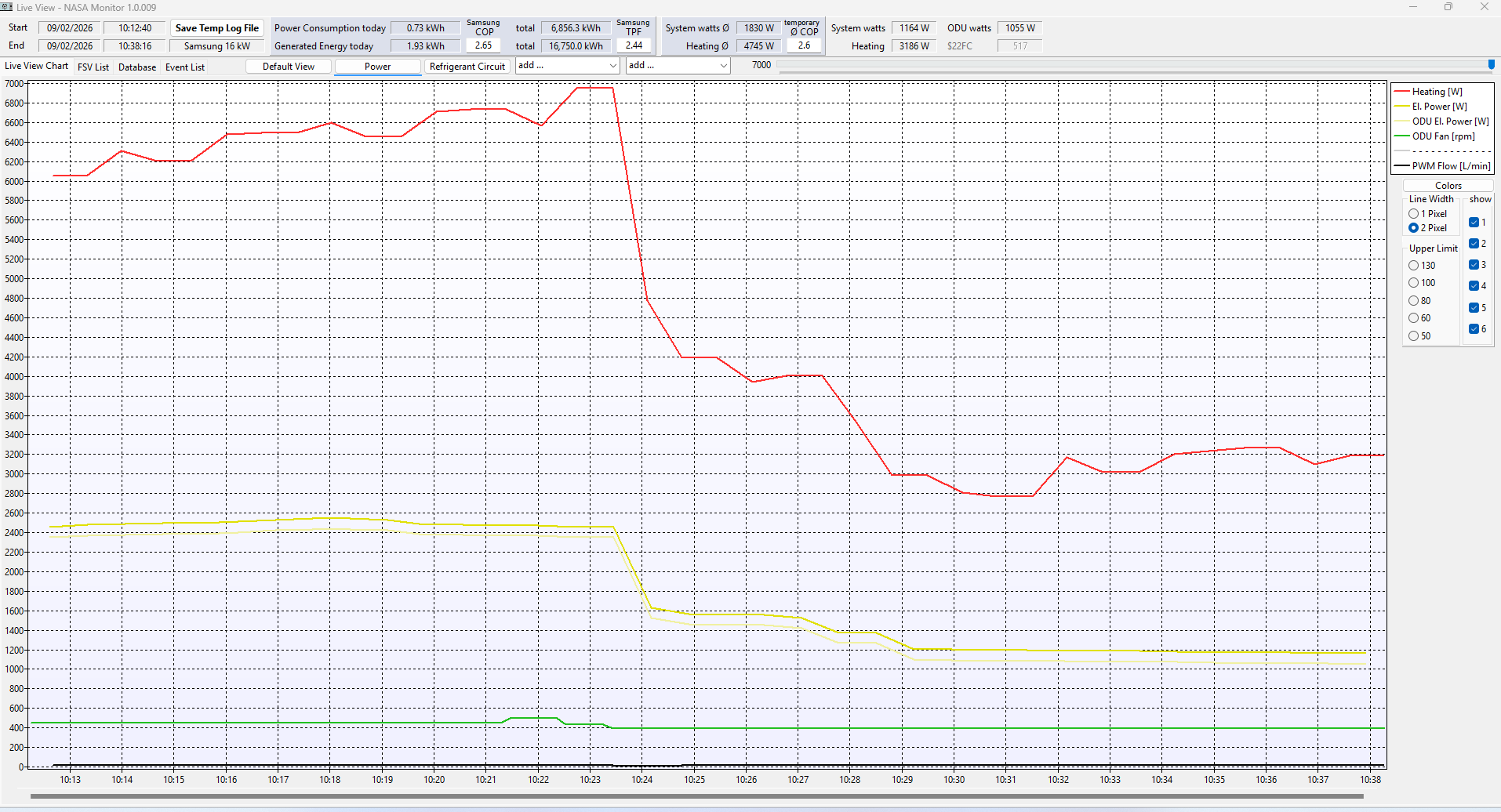Show the Refrigerant Circuit view

(467, 67)
